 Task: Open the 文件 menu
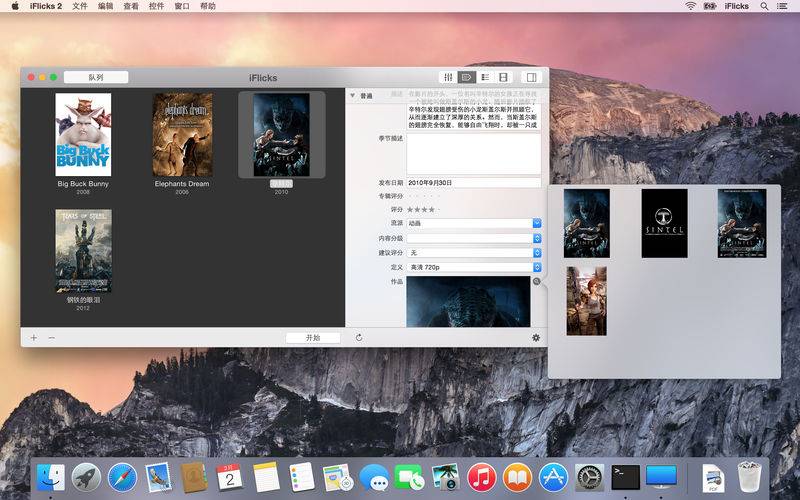click(80, 6)
